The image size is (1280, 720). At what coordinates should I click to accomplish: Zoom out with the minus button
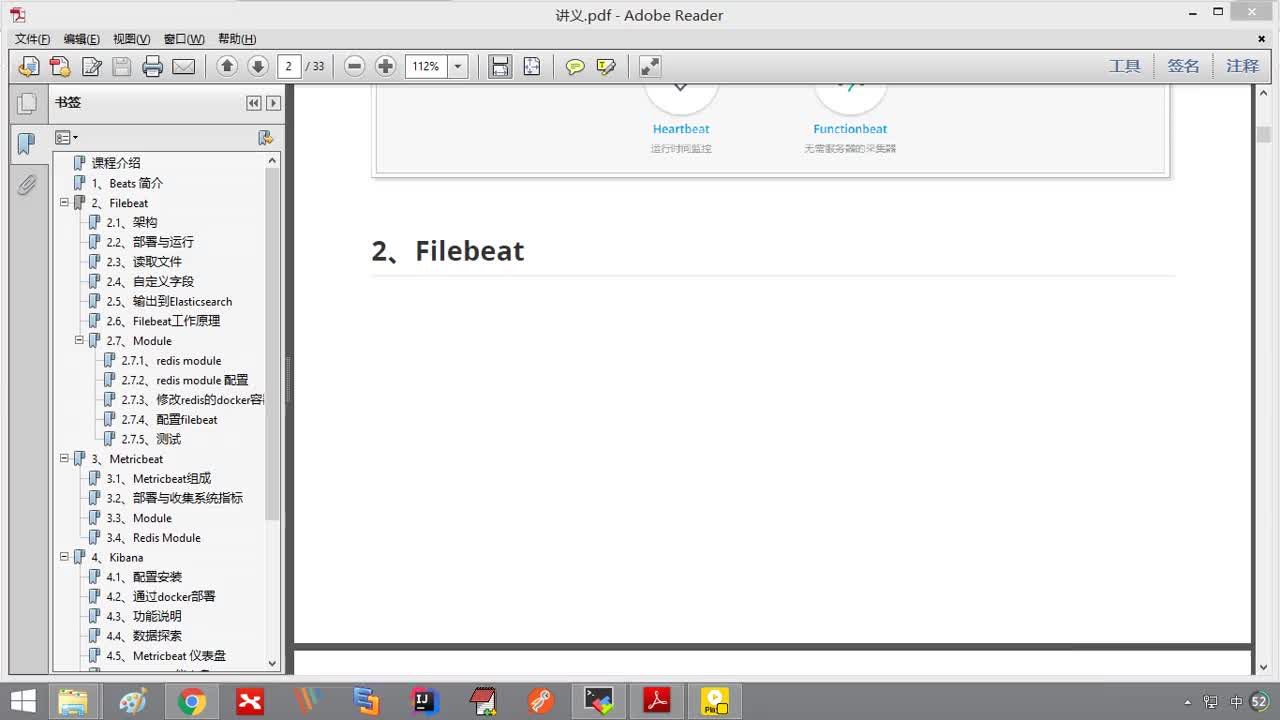click(354, 66)
